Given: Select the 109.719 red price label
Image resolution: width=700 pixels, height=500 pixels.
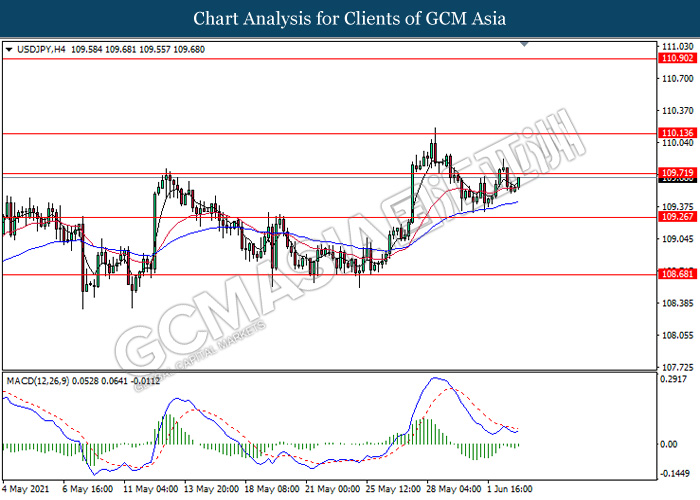Looking at the screenshot, I should [x=678, y=173].
